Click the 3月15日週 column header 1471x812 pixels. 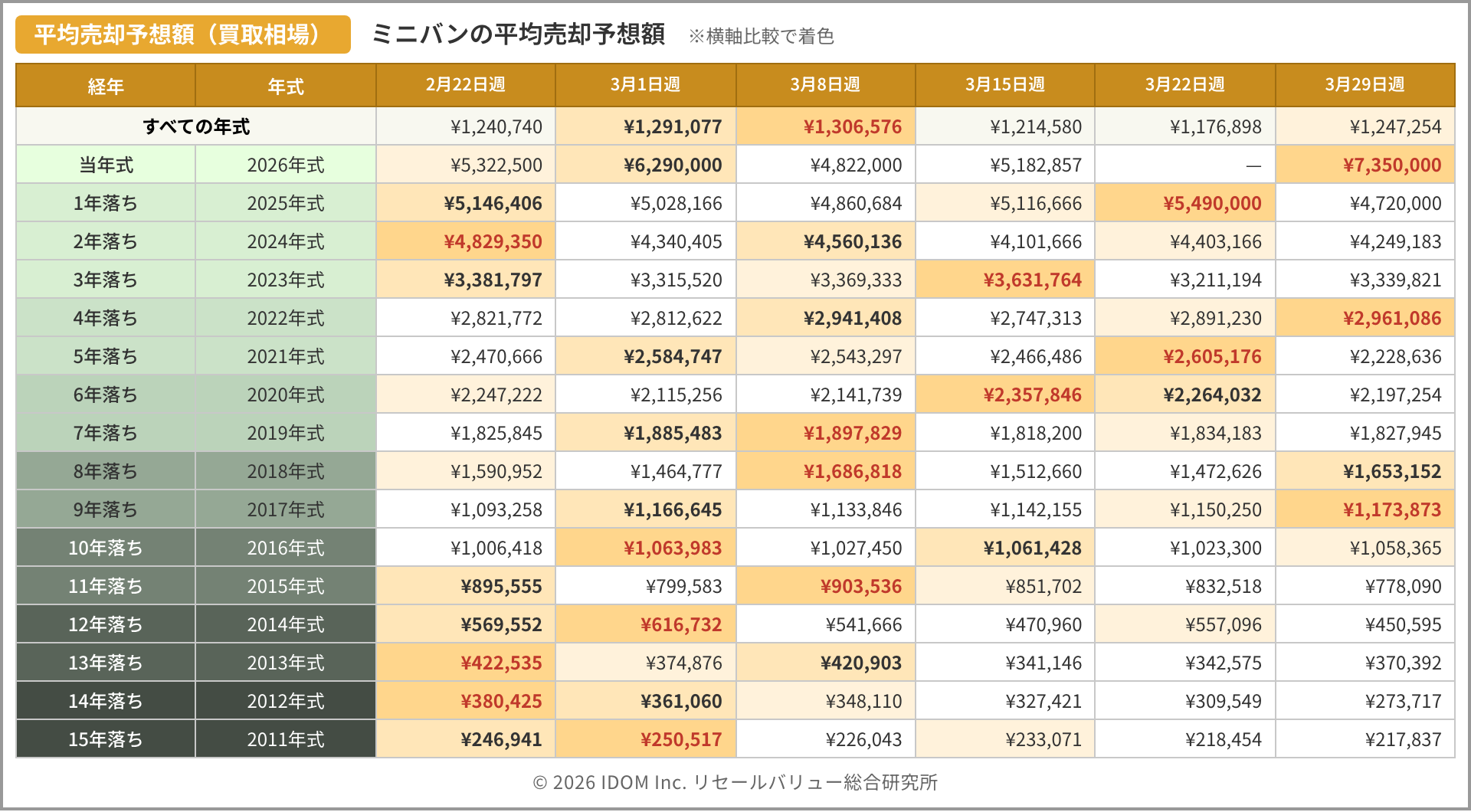1004,85
